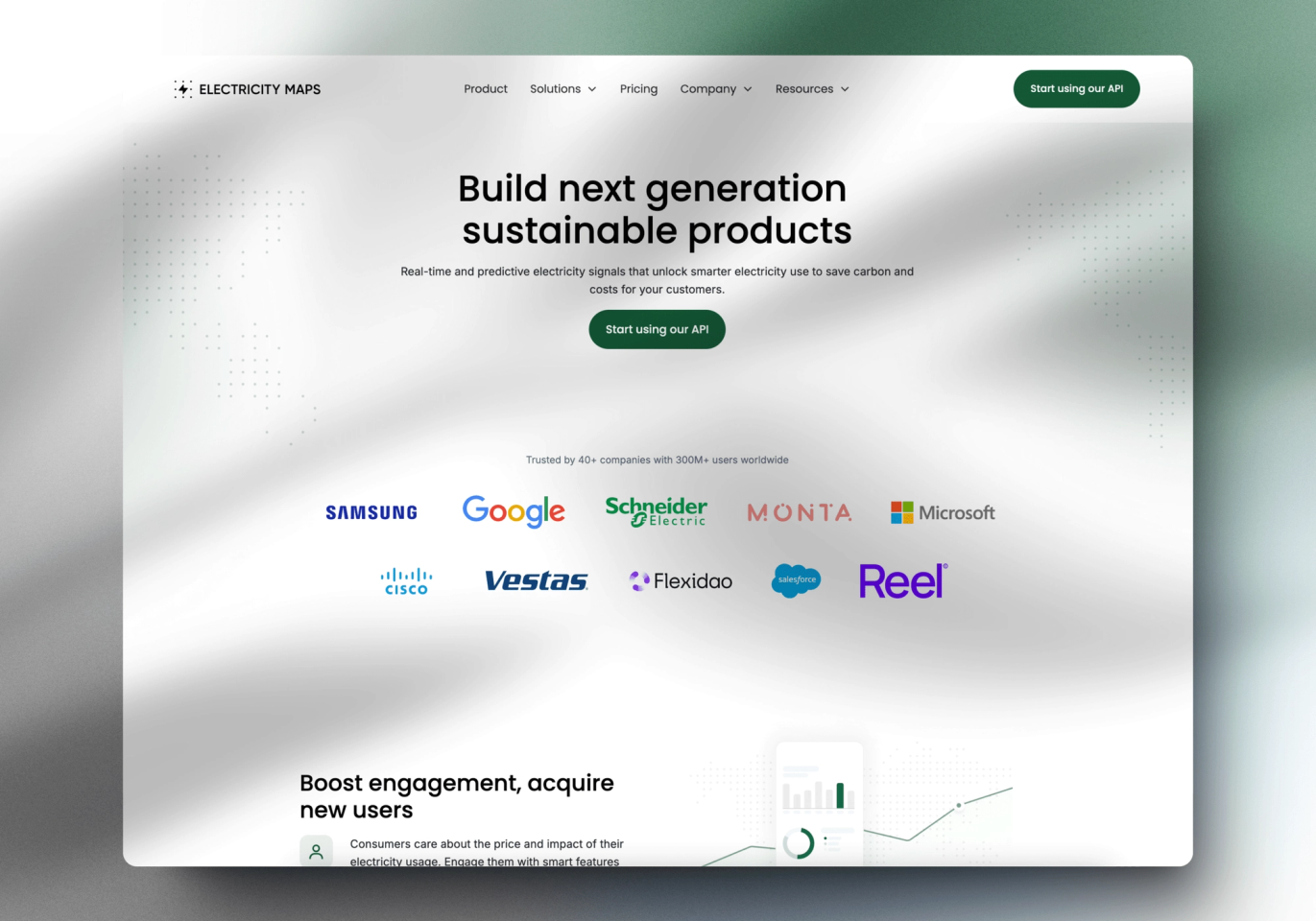The width and height of the screenshot is (1316, 921).
Task: Click the Electricity Maps lightning bolt logo
Action: [x=183, y=89]
